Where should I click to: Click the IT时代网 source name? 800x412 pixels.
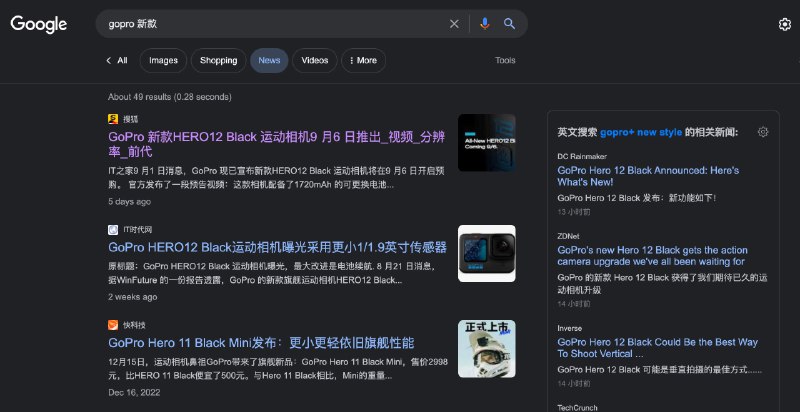138,230
